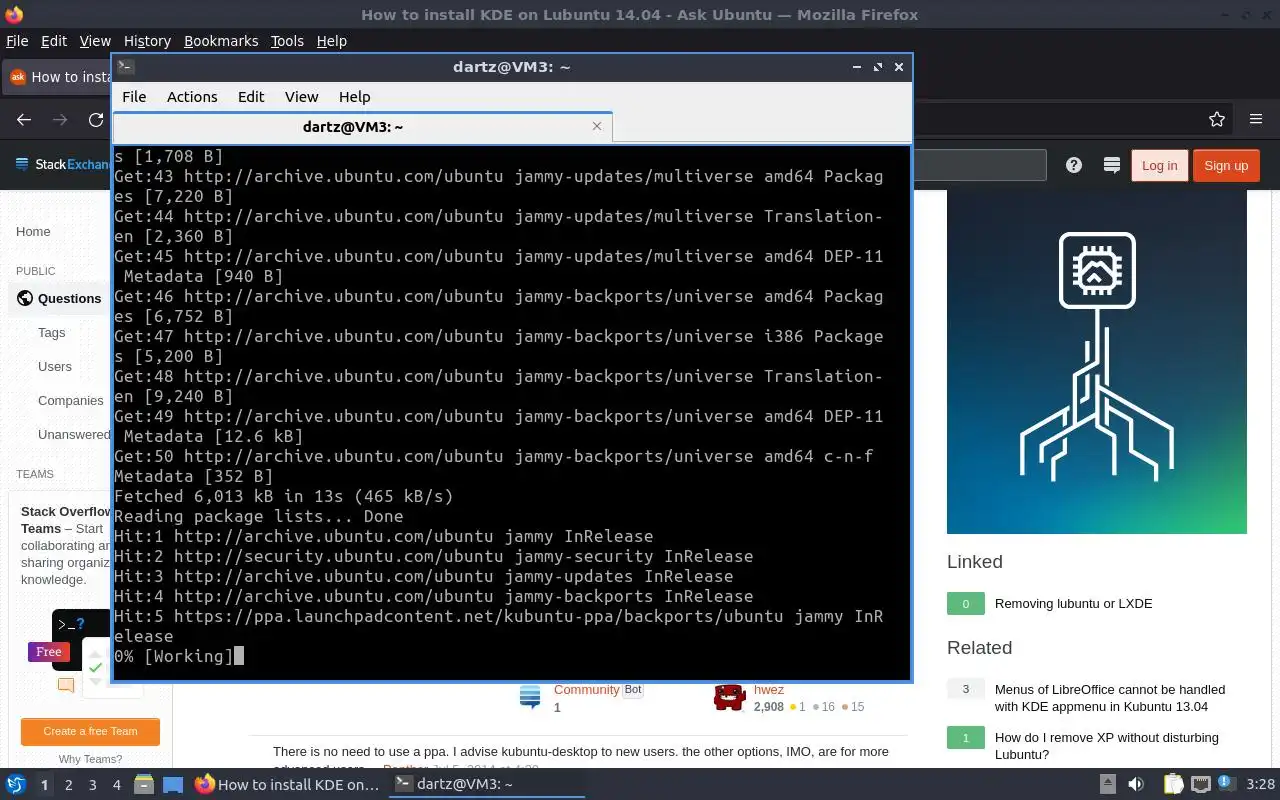This screenshot has width=1280, height=800.
Task: Switch to workspace 4
Action: (116, 785)
